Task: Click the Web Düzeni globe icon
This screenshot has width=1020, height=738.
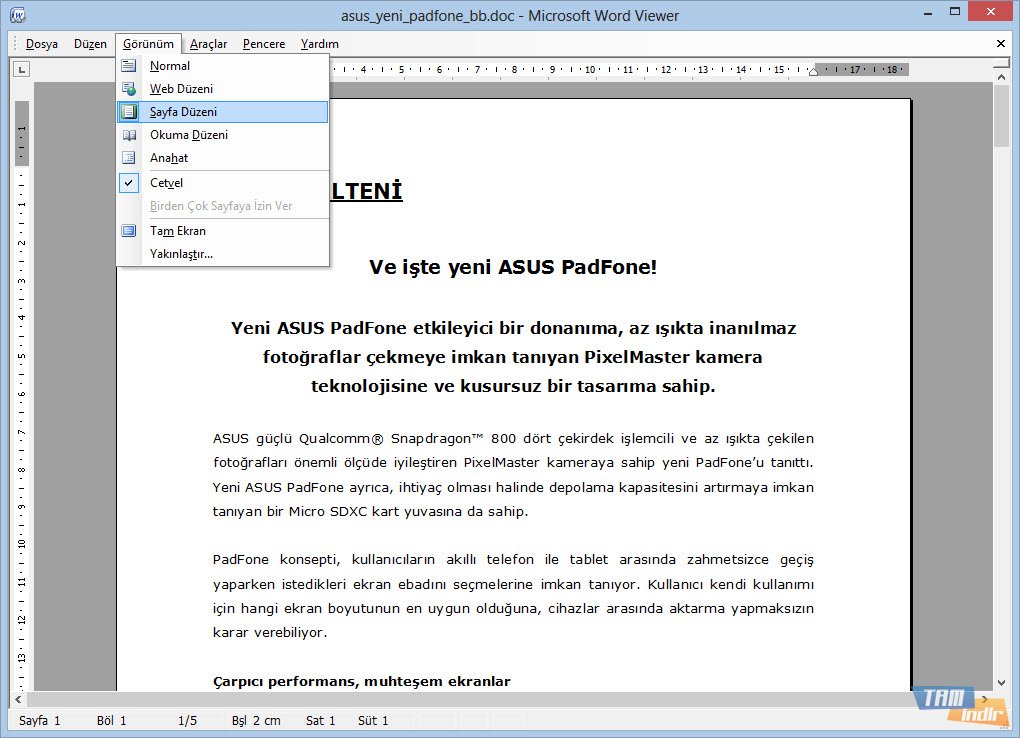Action: point(129,89)
